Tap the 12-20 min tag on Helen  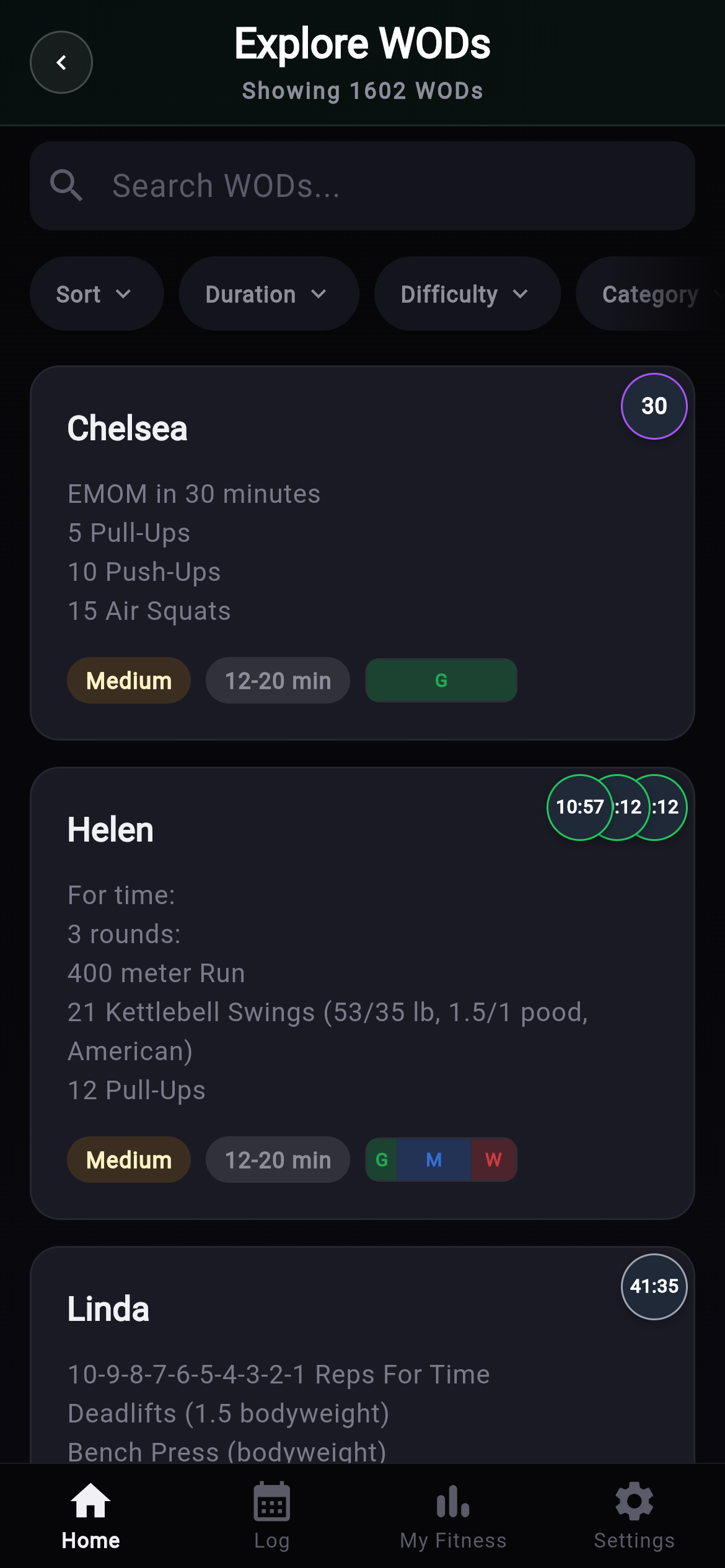coord(278,1160)
